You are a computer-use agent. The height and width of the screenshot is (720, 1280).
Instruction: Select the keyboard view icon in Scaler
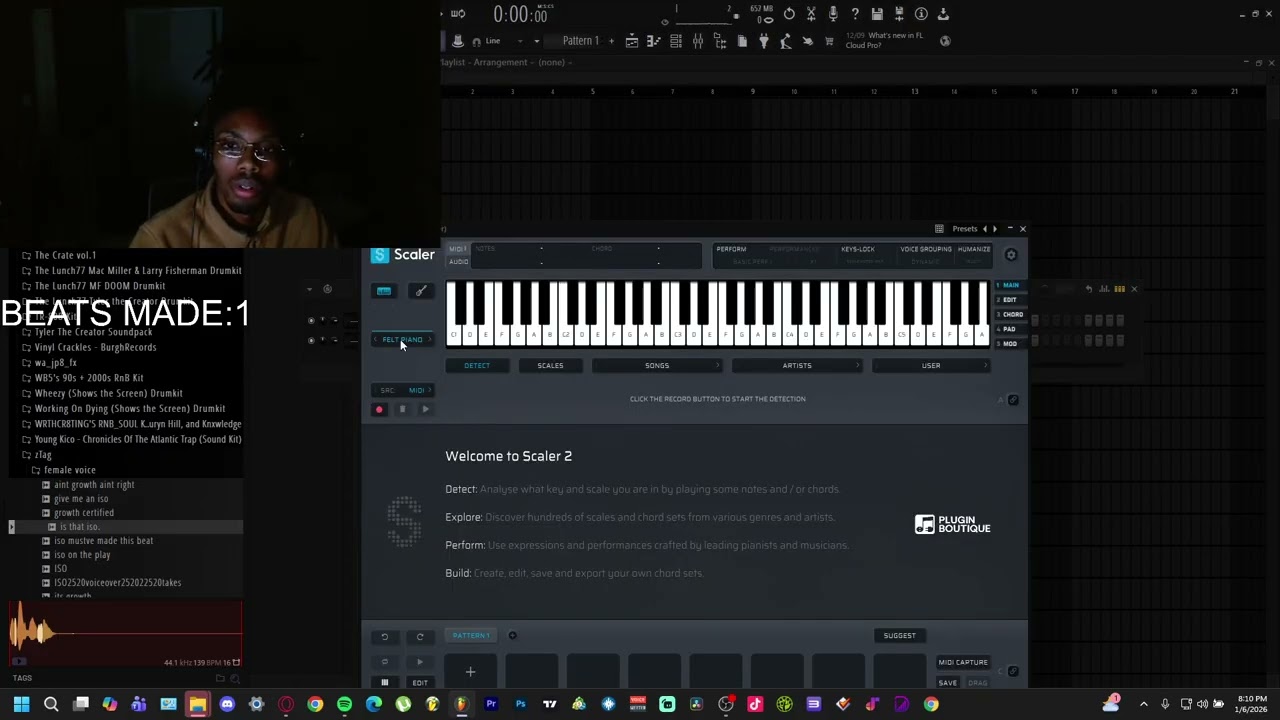coord(384,291)
